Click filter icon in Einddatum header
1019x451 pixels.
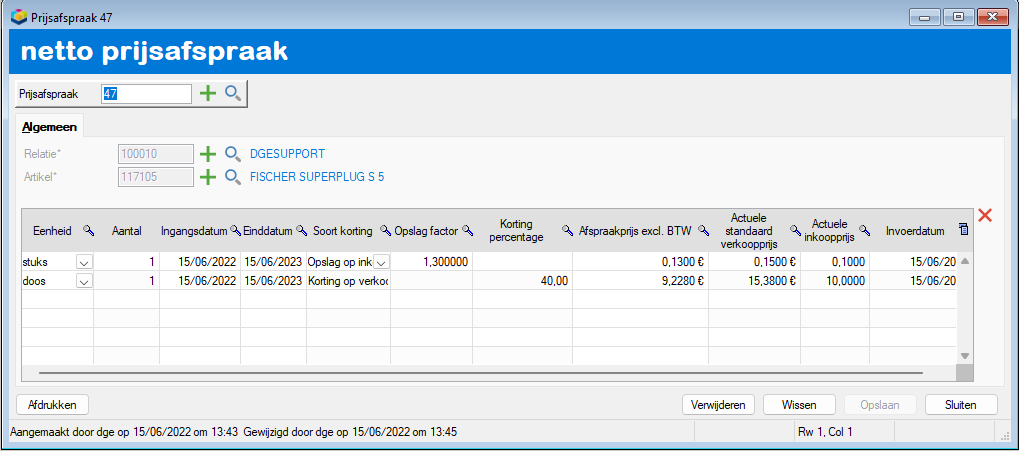point(301,230)
